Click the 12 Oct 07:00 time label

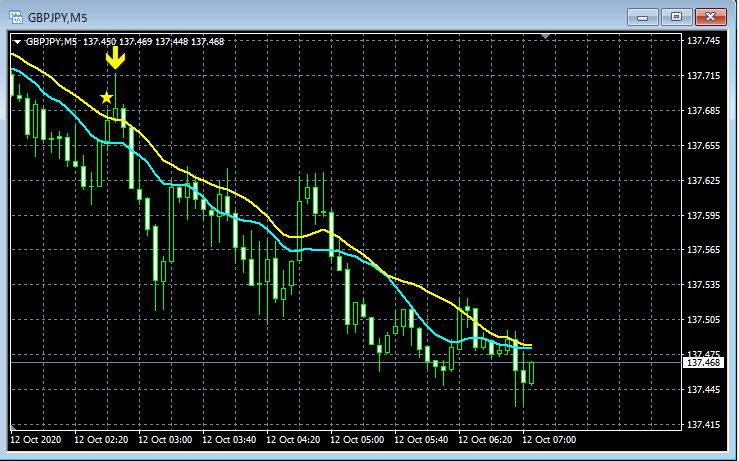[x=550, y=440]
